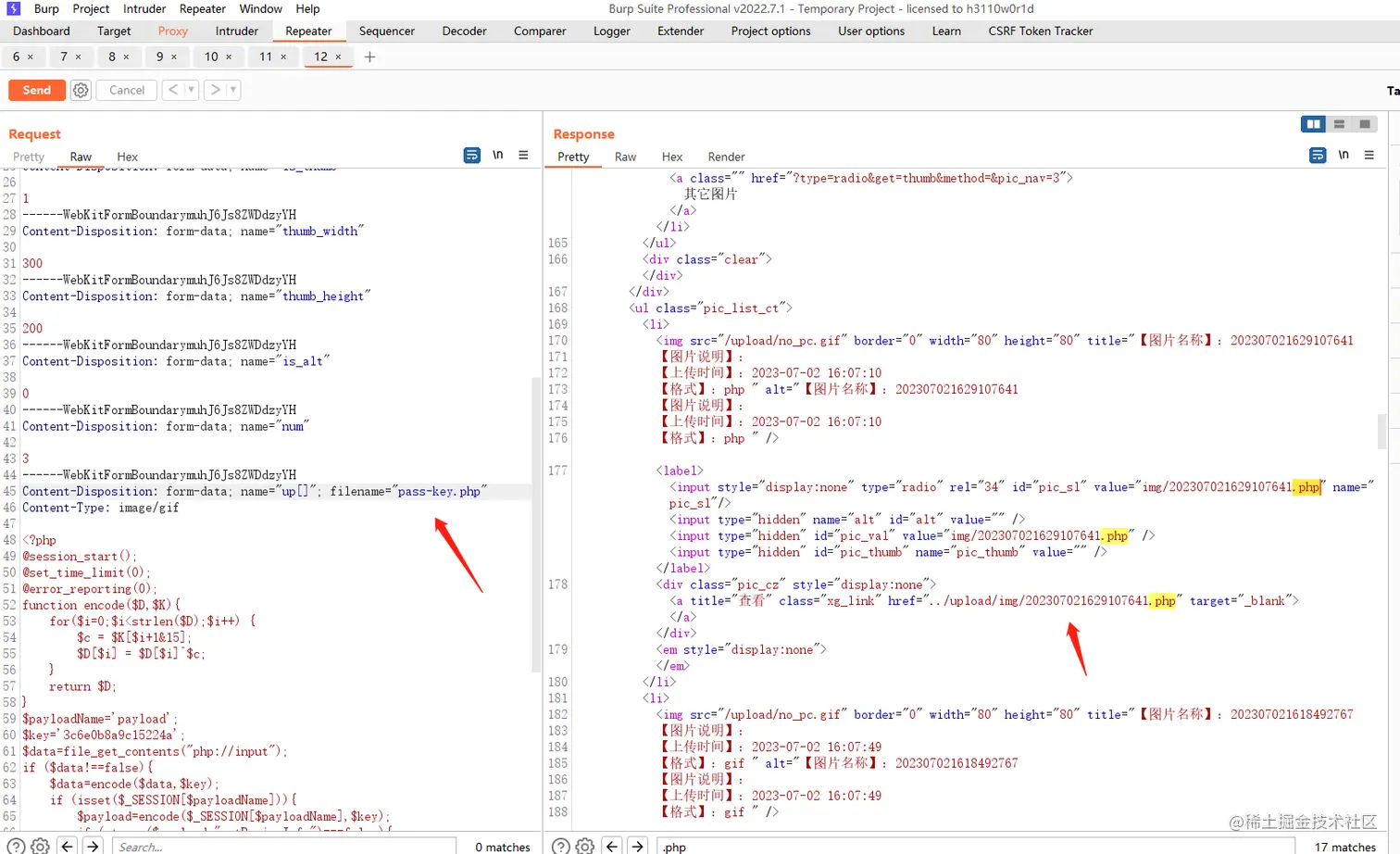Open the Help menu
Image resolution: width=1400 pixels, height=854 pixels.
[x=307, y=8]
